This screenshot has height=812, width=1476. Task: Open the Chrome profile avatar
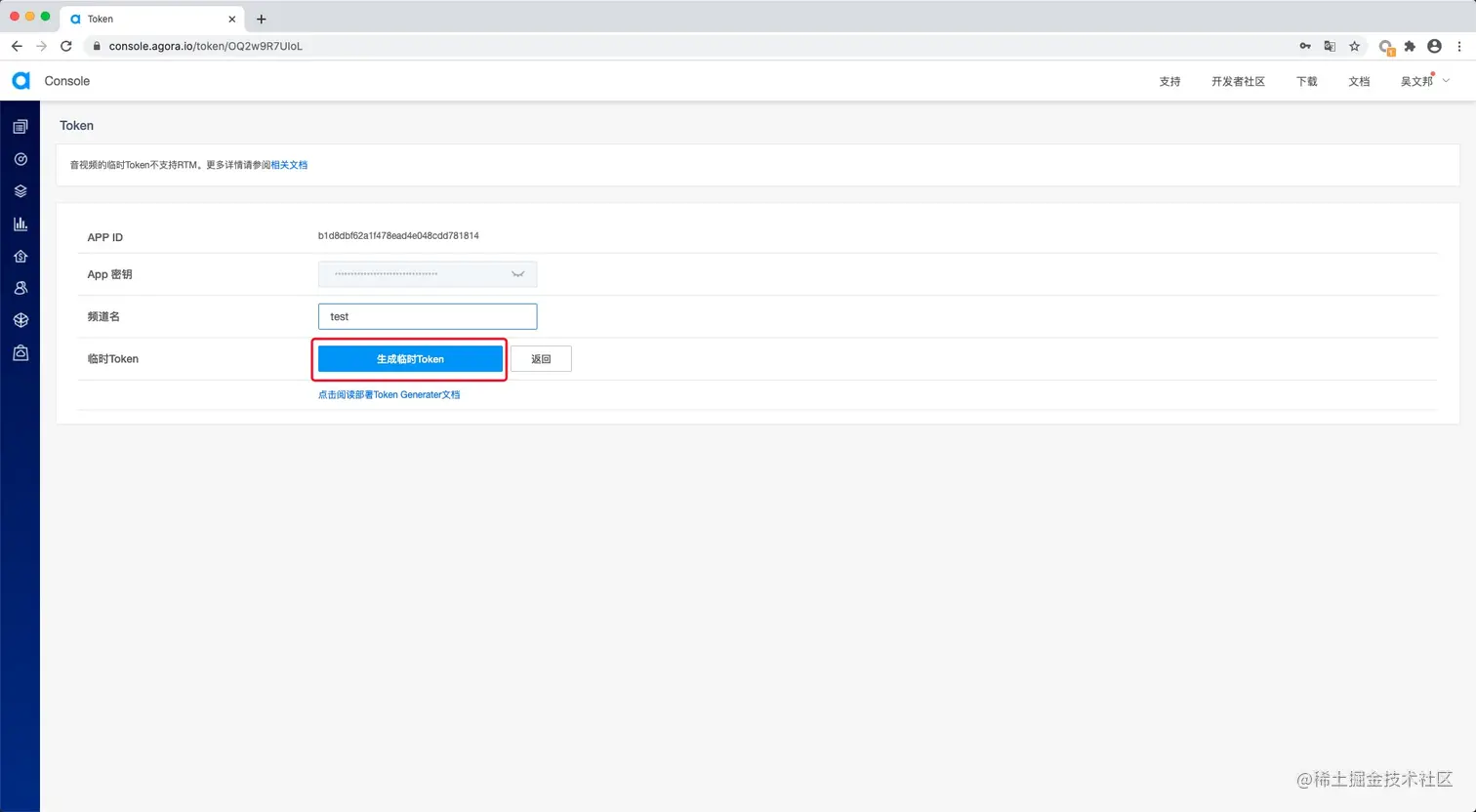tap(1434, 46)
